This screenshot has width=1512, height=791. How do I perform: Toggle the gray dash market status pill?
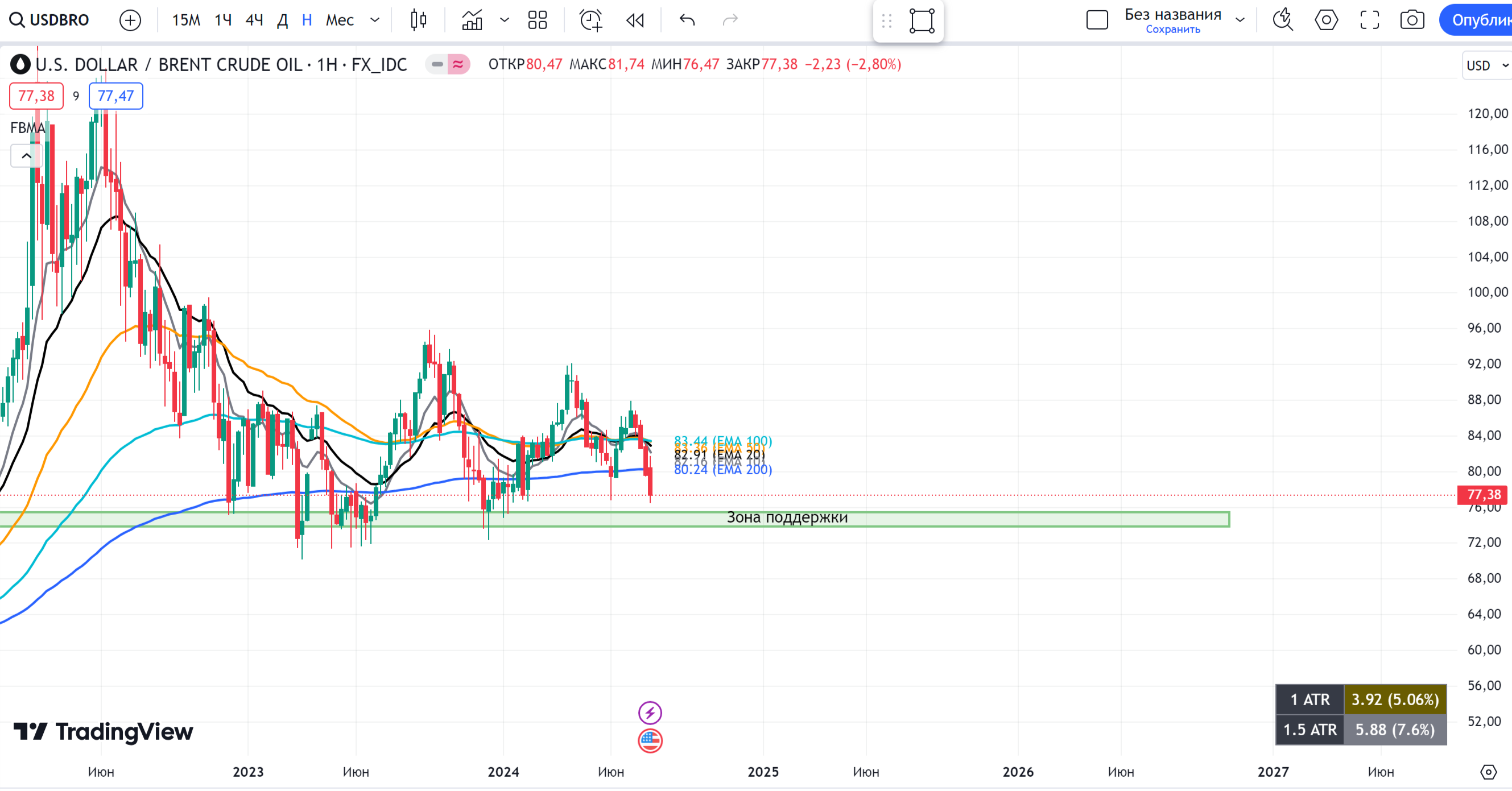coord(437,64)
